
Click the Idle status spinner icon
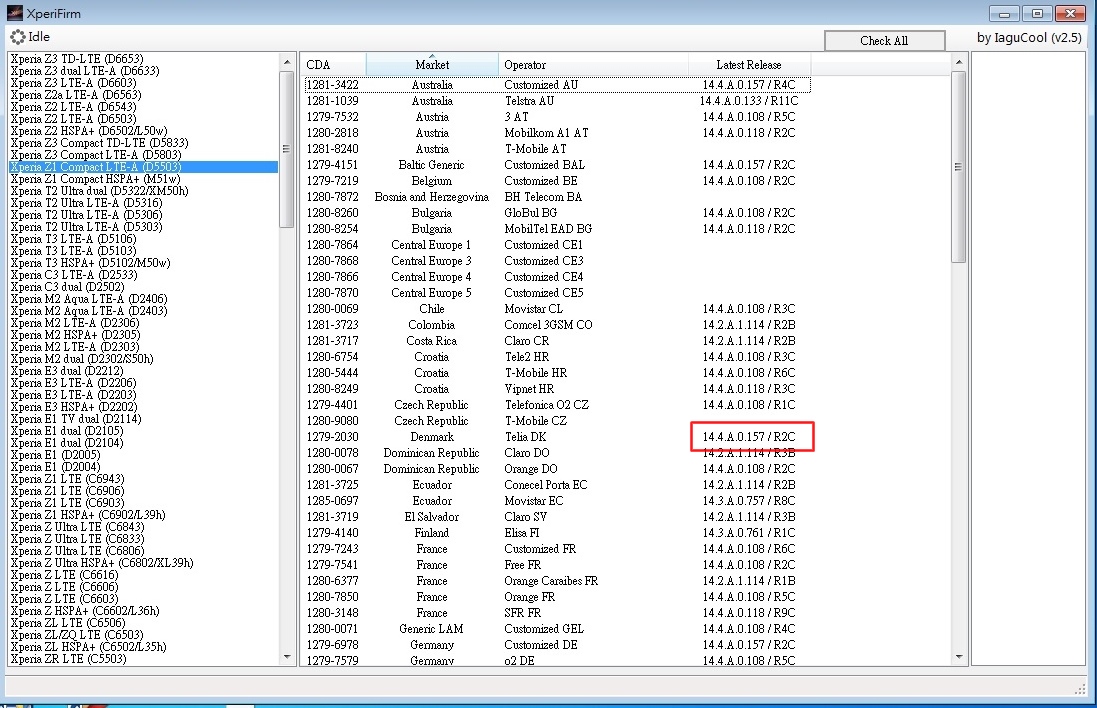[x=17, y=37]
